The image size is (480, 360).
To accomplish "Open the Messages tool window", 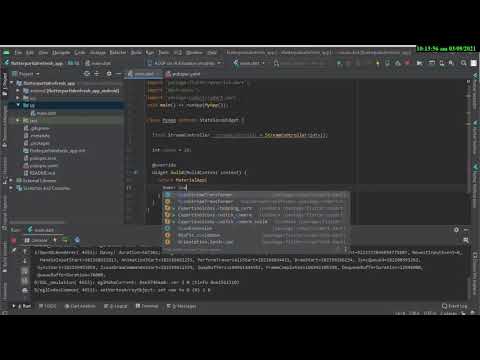I will tap(181, 306).
